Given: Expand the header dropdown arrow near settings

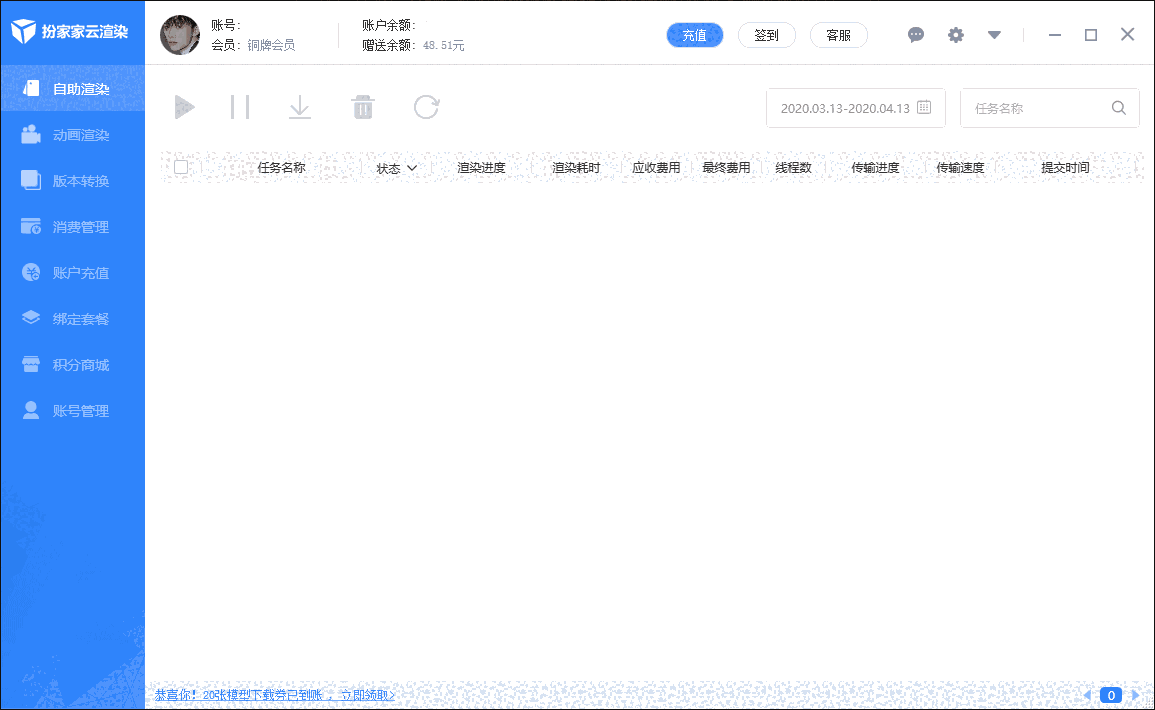Looking at the screenshot, I should click(994, 34).
